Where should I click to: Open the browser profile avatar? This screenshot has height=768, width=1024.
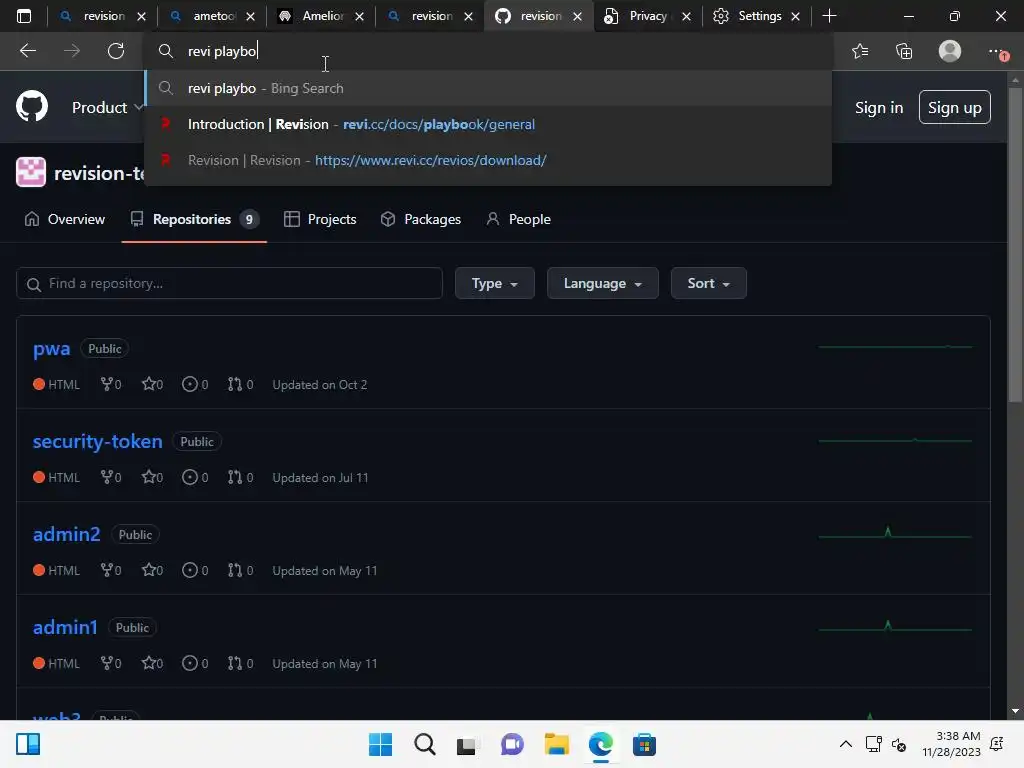pos(950,51)
